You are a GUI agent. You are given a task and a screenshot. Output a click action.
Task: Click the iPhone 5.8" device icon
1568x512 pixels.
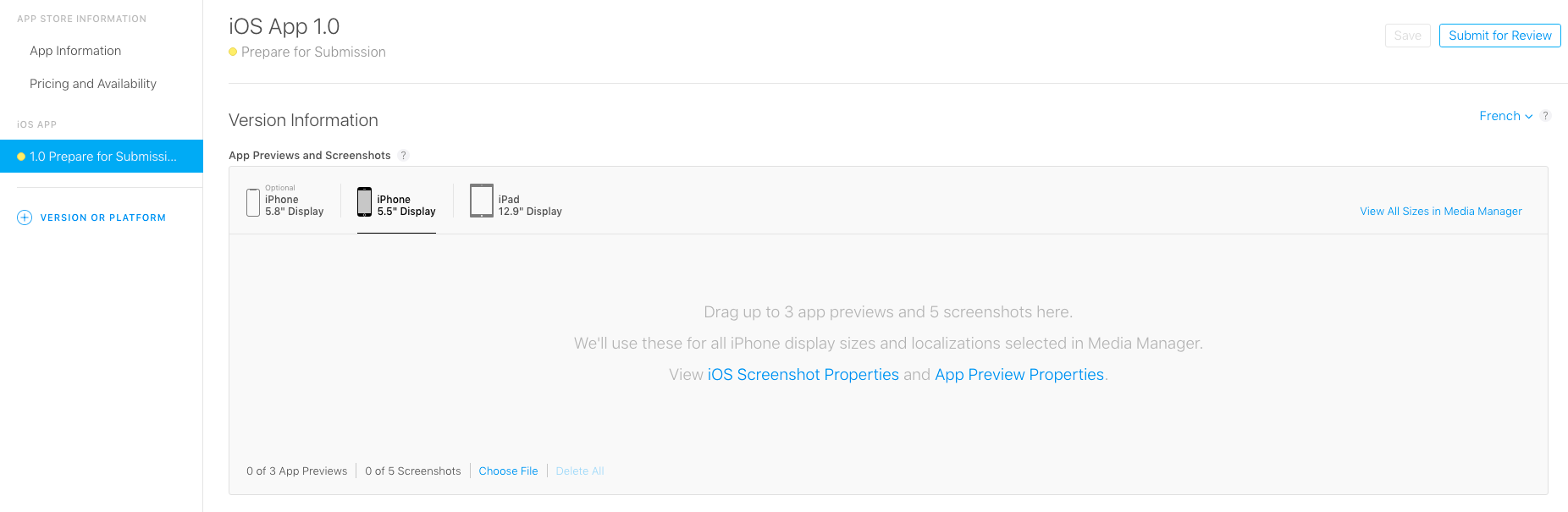click(x=253, y=202)
